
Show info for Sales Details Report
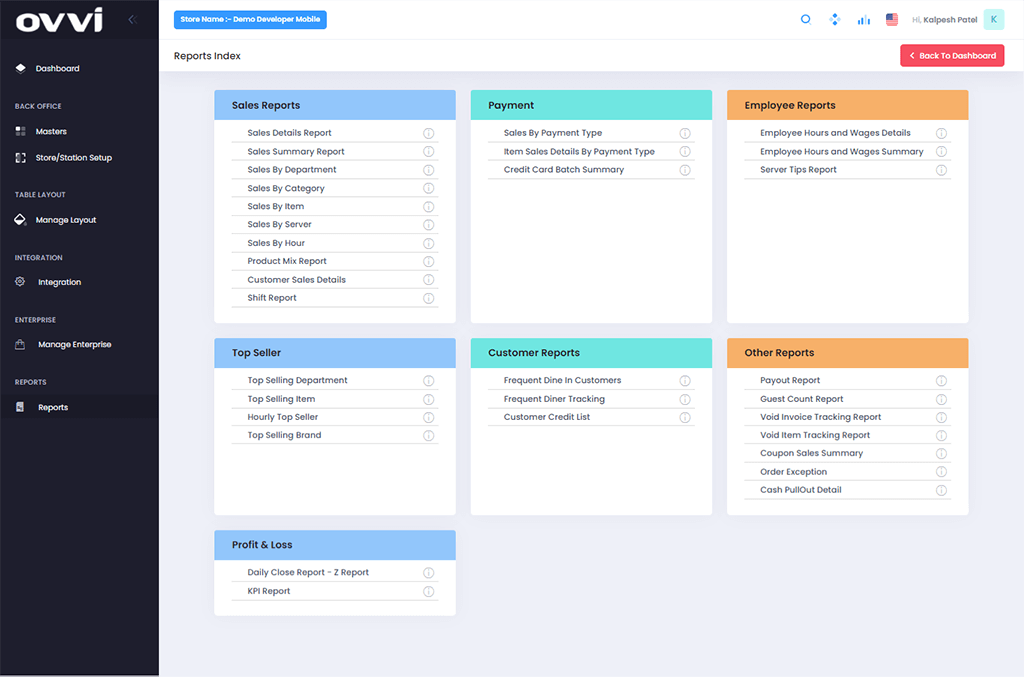click(x=428, y=133)
